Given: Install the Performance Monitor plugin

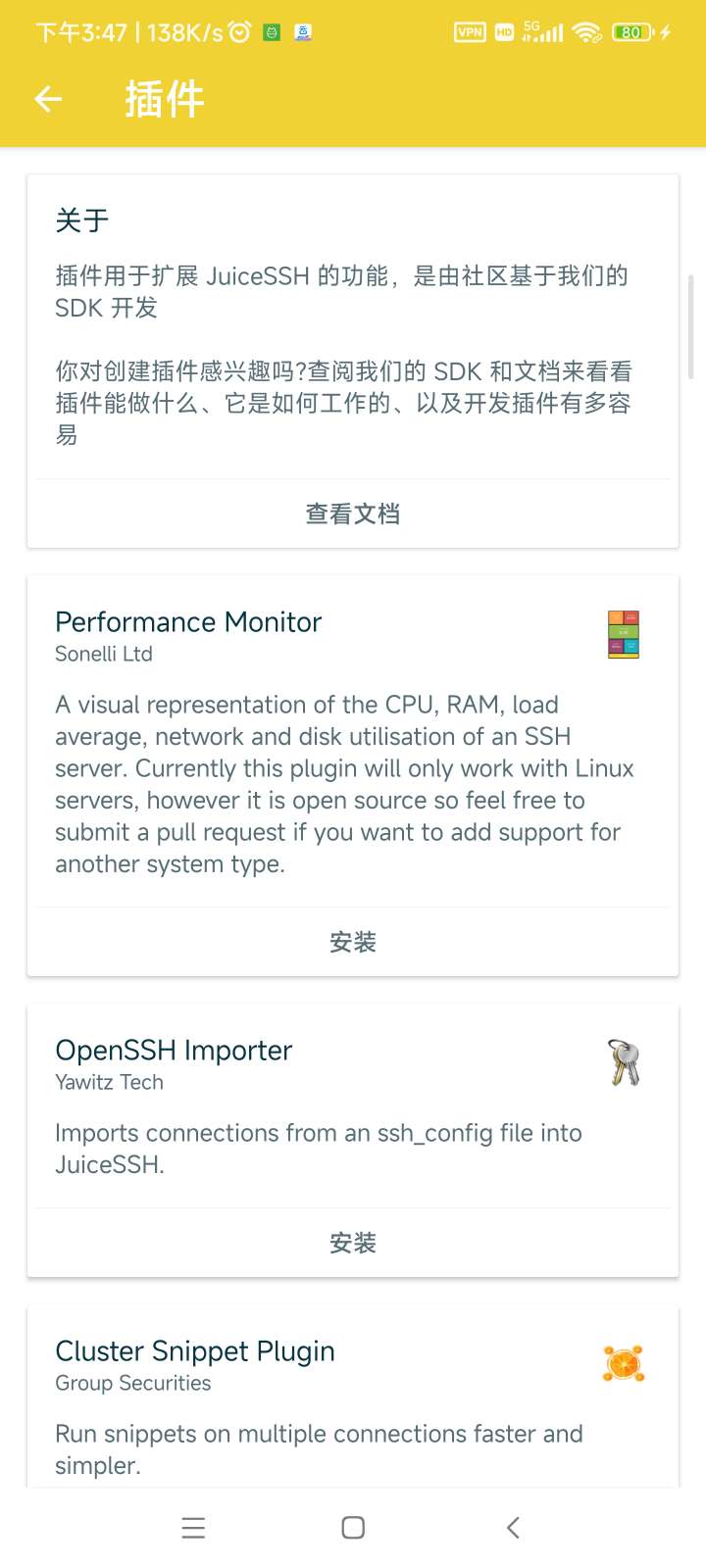Looking at the screenshot, I should [x=353, y=942].
